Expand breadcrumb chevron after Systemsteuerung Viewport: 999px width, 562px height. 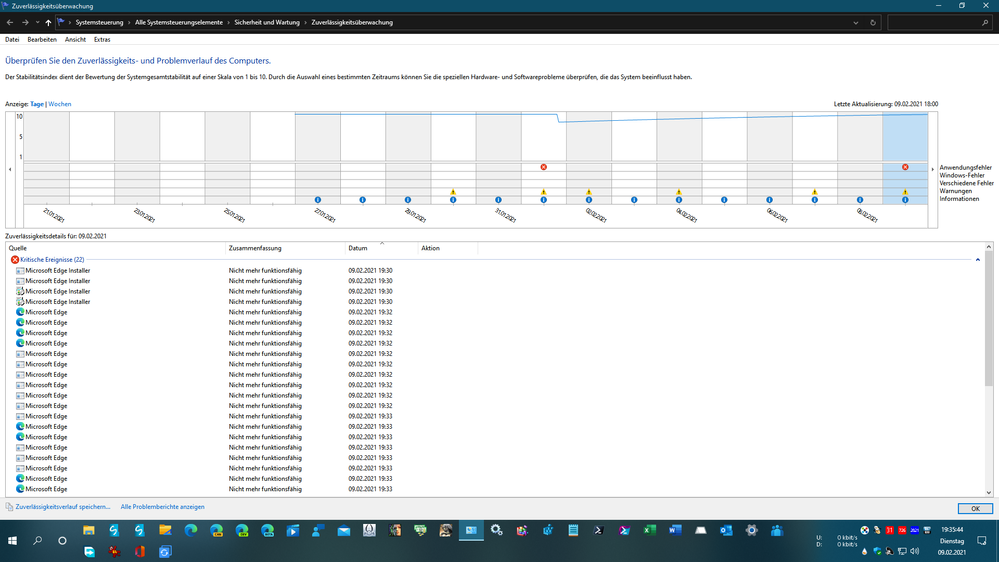tap(129, 22)
